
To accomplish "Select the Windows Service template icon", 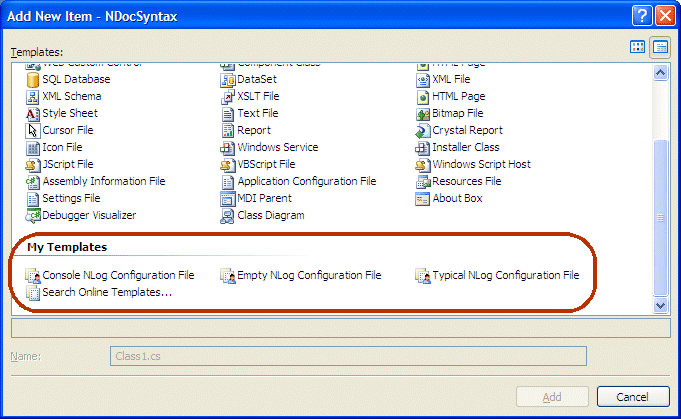I will [228, 147].
